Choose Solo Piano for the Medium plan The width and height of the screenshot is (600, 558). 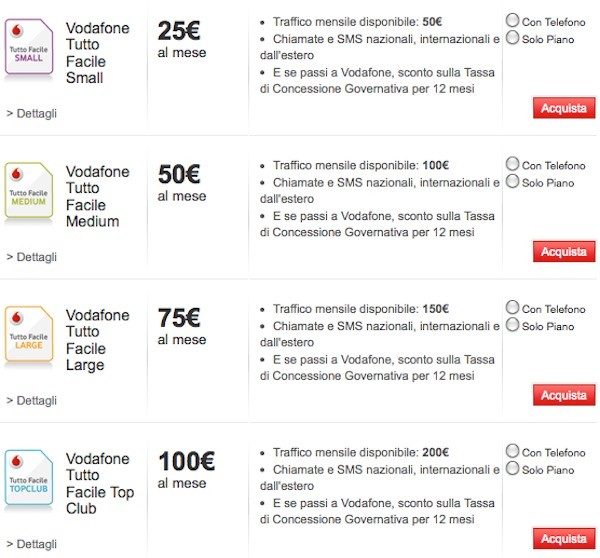(x=513, y=182)
